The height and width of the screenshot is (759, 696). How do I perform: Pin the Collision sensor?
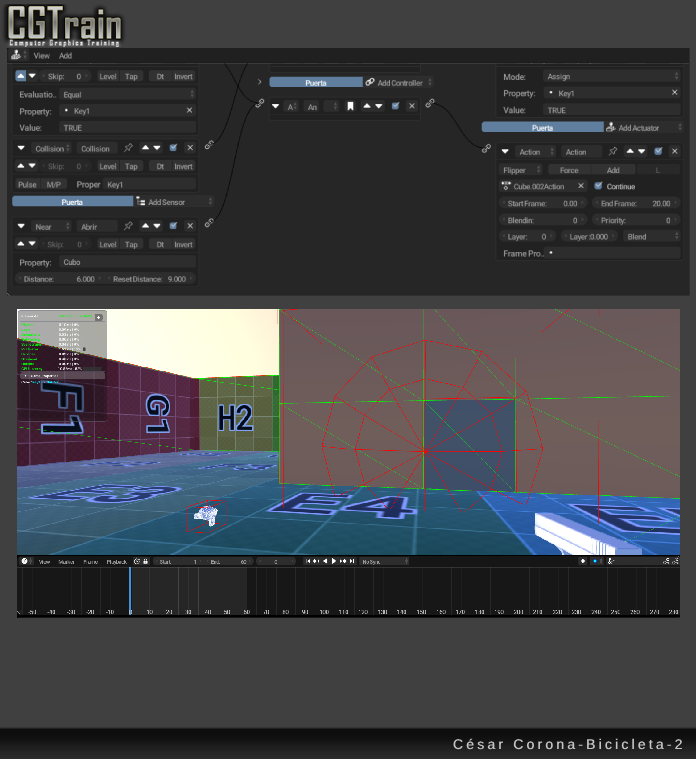(x=128, y=148)
